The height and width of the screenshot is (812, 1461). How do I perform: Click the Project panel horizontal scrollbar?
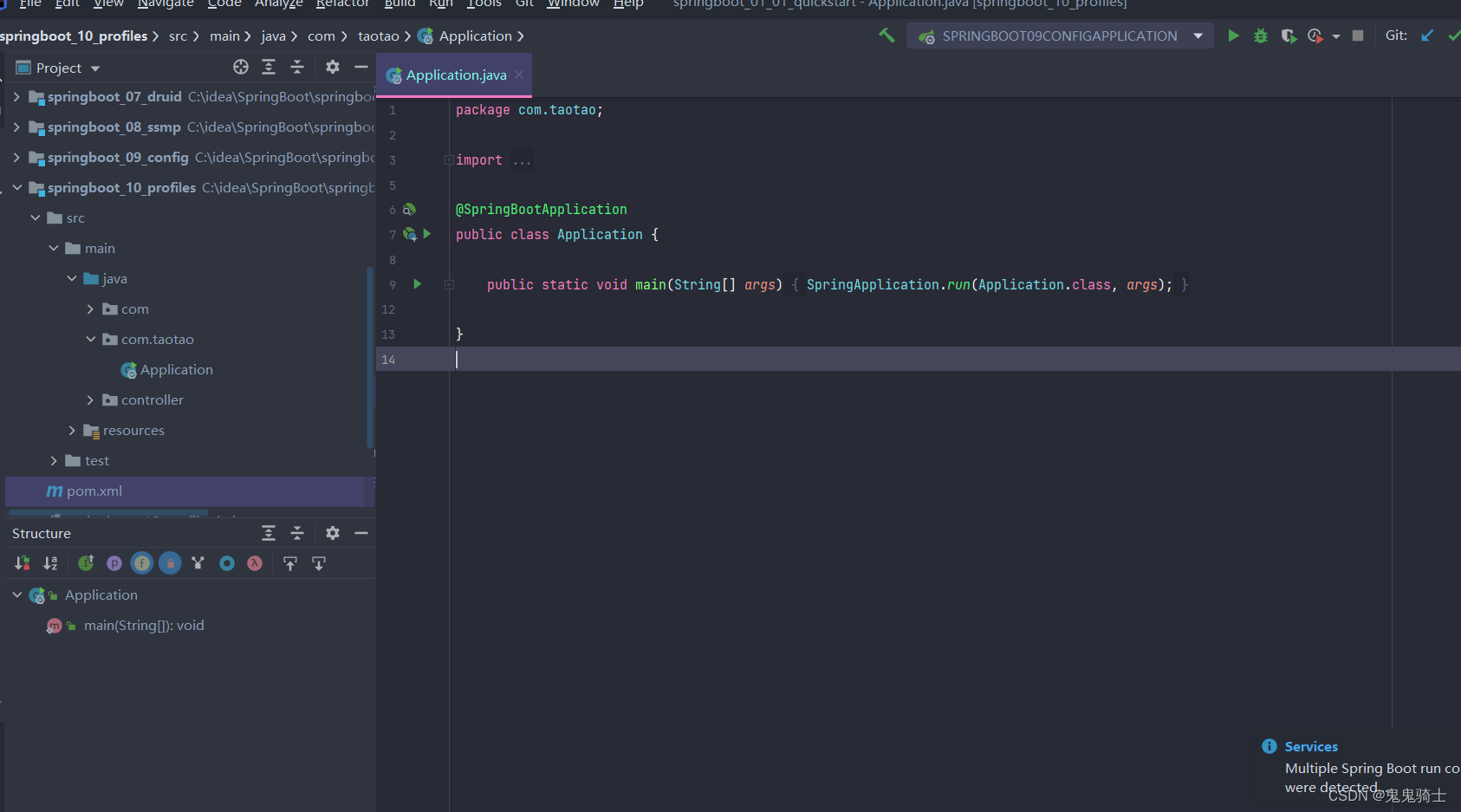(x=108, y=513)
